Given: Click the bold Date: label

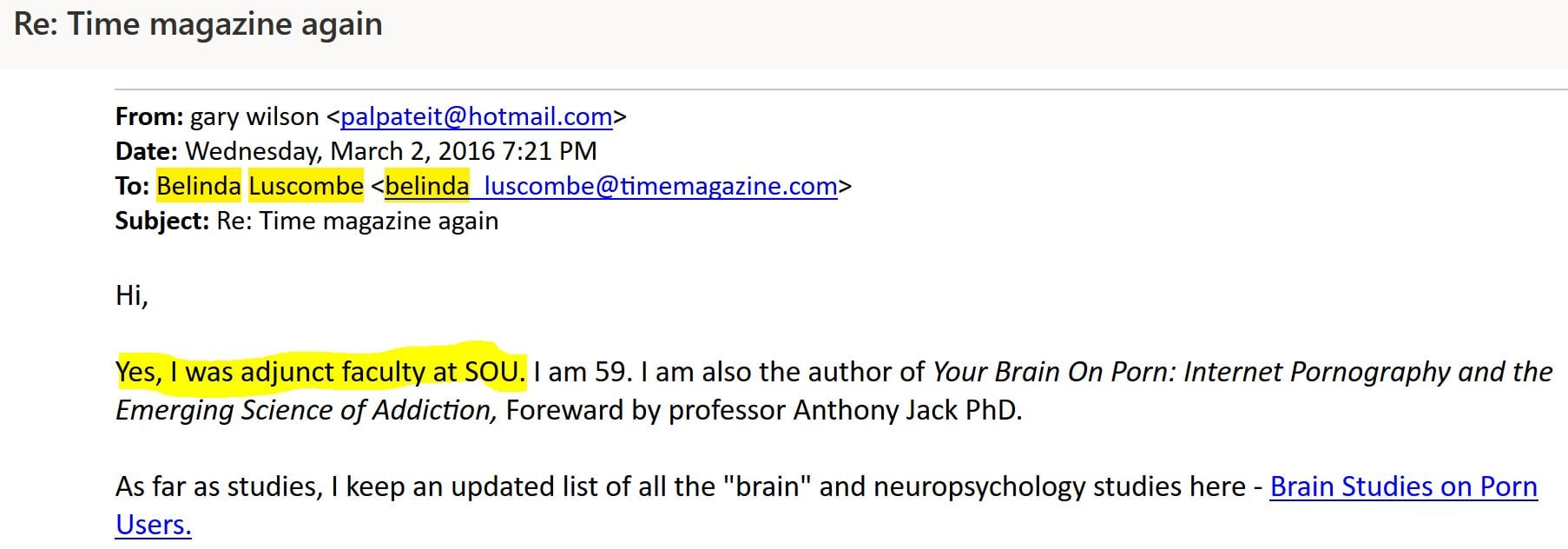Looking at the screenshot, I should click(146, 151).
